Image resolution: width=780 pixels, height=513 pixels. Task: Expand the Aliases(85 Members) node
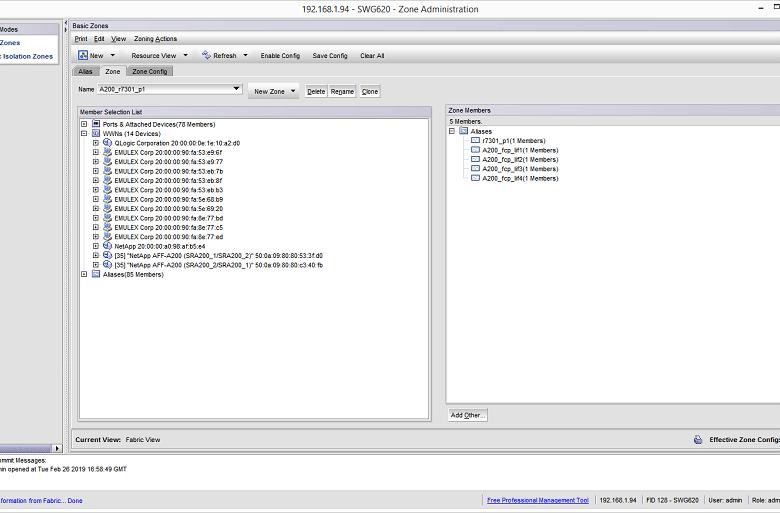(x=84, y=274)
